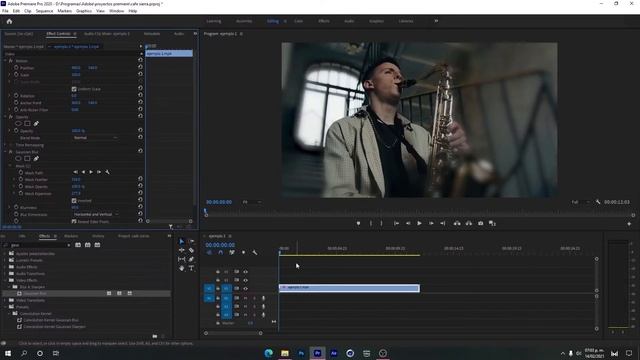Viewport: 640px width, 360px height.
Task: Select the Slip tool
Action: pos(182,259)
